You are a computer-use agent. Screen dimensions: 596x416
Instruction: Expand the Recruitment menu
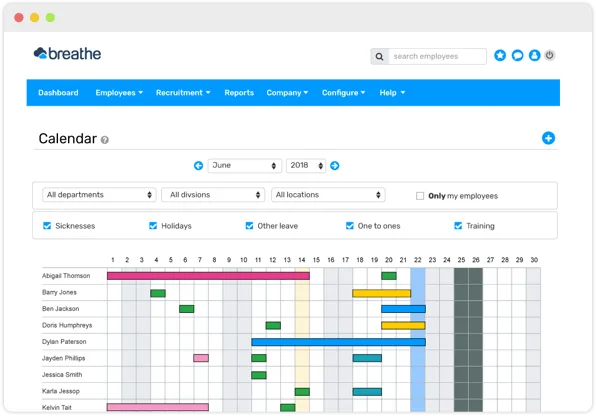(x=183, y=93)
